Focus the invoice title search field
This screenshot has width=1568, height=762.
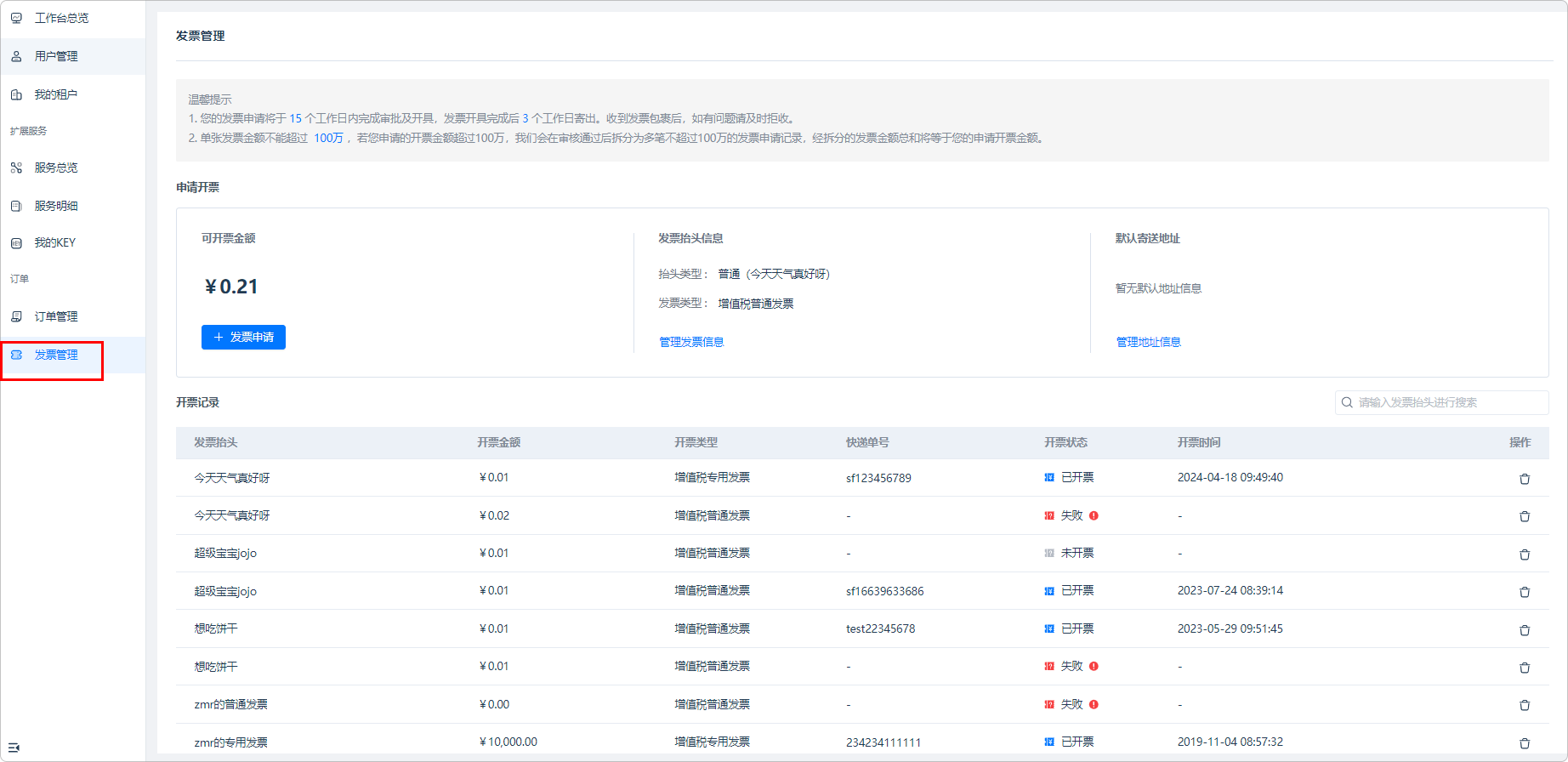1442,402
